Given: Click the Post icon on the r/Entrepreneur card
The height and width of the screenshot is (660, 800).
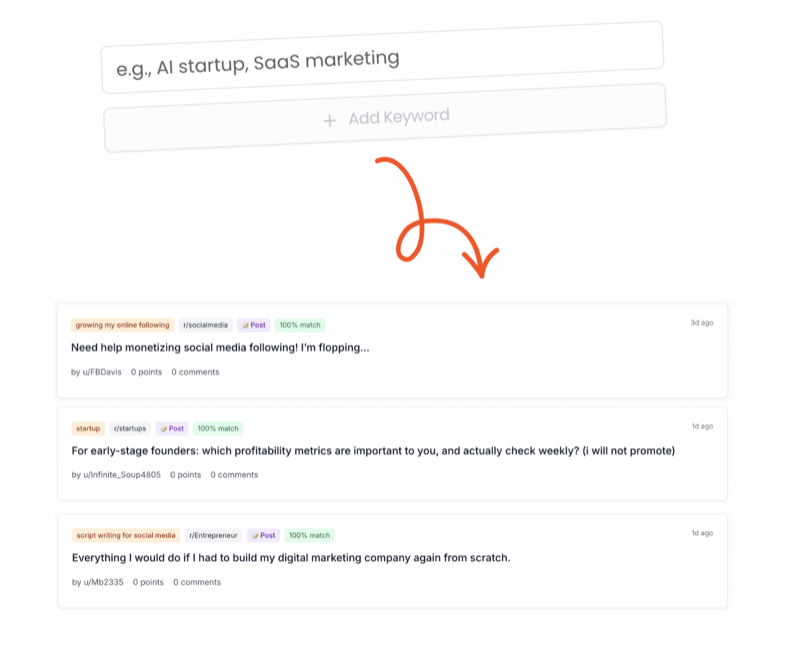Looking at the screenshot, I should point(256,536).
